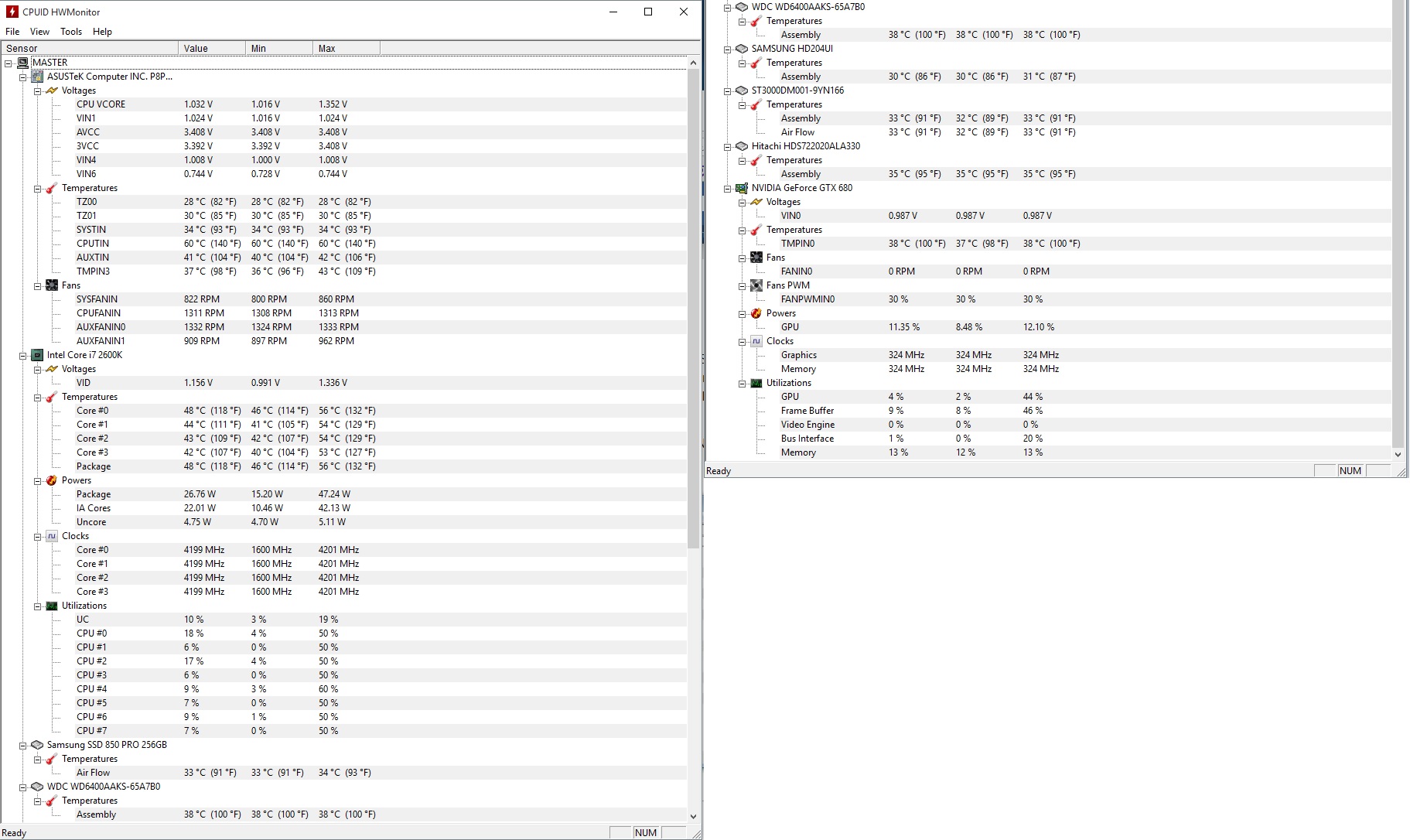
Task: Click the flame icon beside CPU Powers
Action: 52,480
